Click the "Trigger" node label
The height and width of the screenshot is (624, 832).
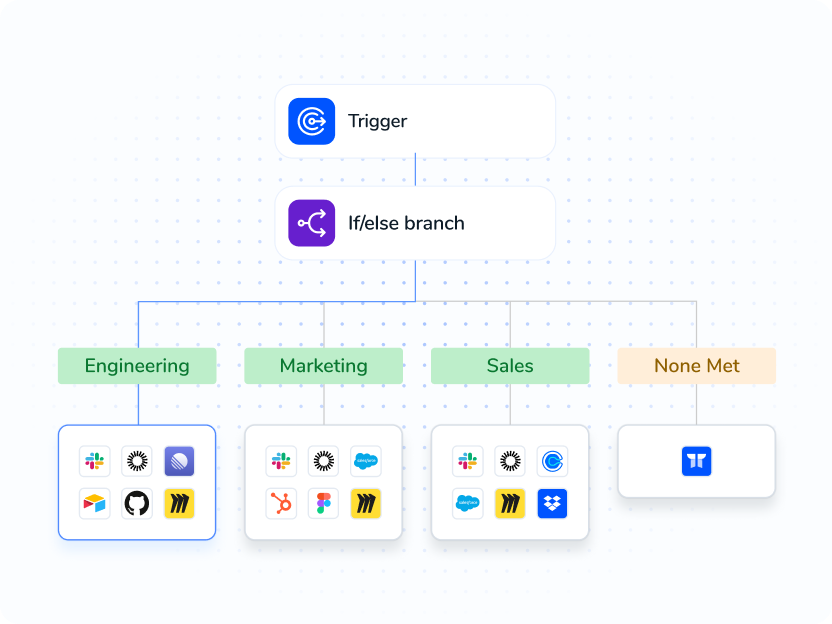pos(377,121)
